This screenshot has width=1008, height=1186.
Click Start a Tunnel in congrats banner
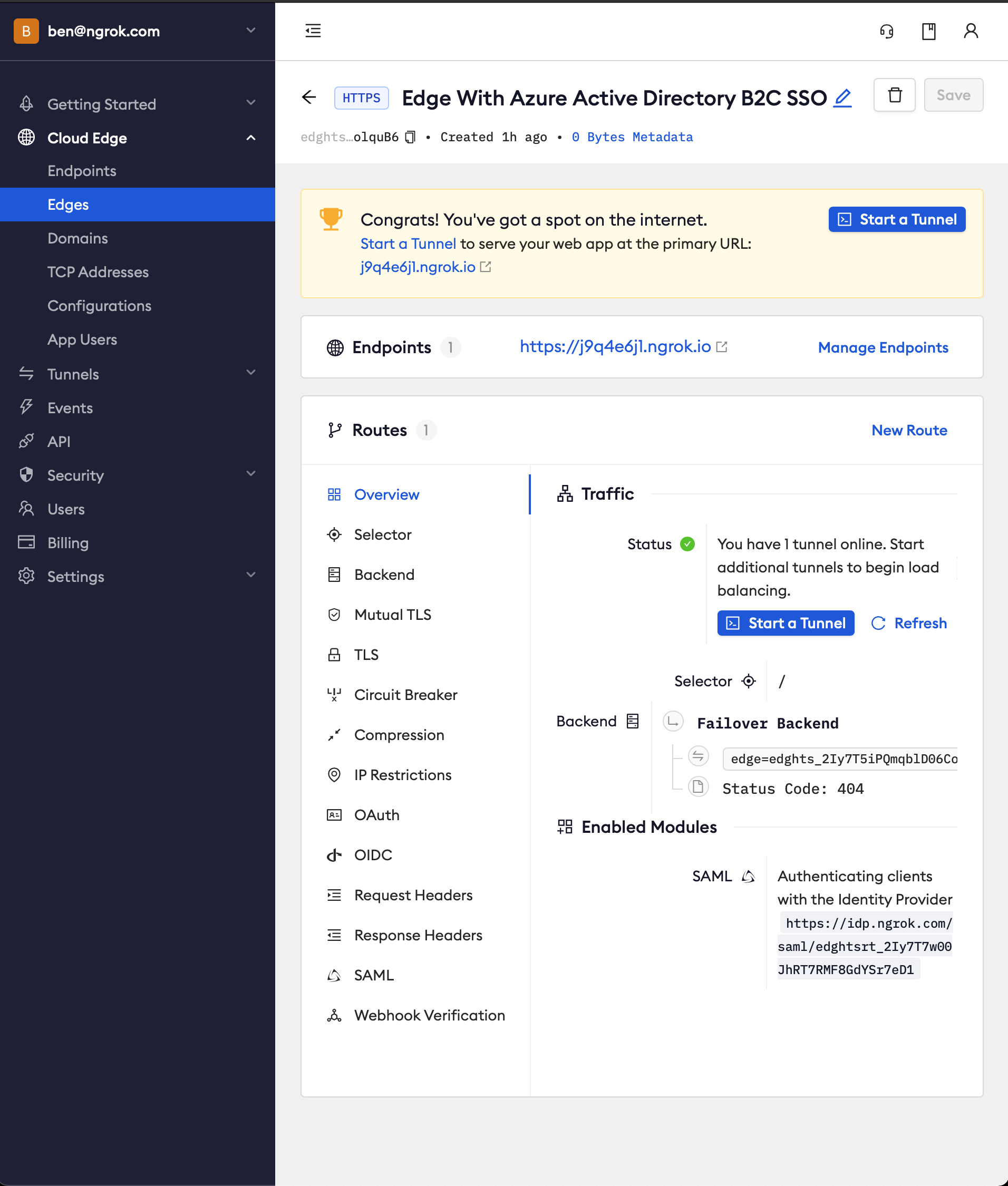click(x=897, y=219)
